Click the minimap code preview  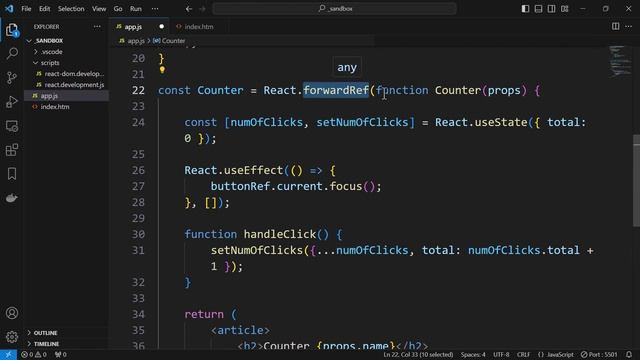(x=620, y=61)
